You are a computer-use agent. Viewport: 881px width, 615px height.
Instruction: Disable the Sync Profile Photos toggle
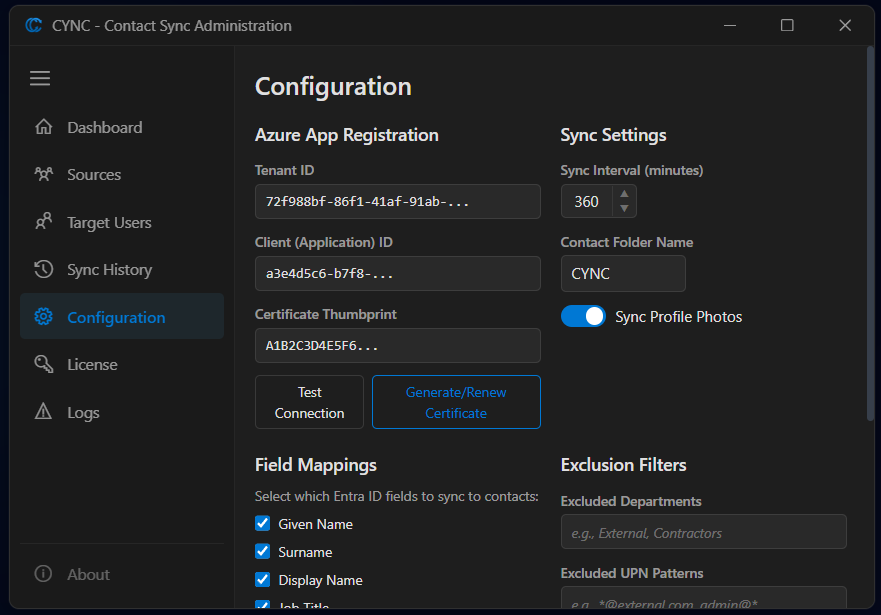coord(583,316)
